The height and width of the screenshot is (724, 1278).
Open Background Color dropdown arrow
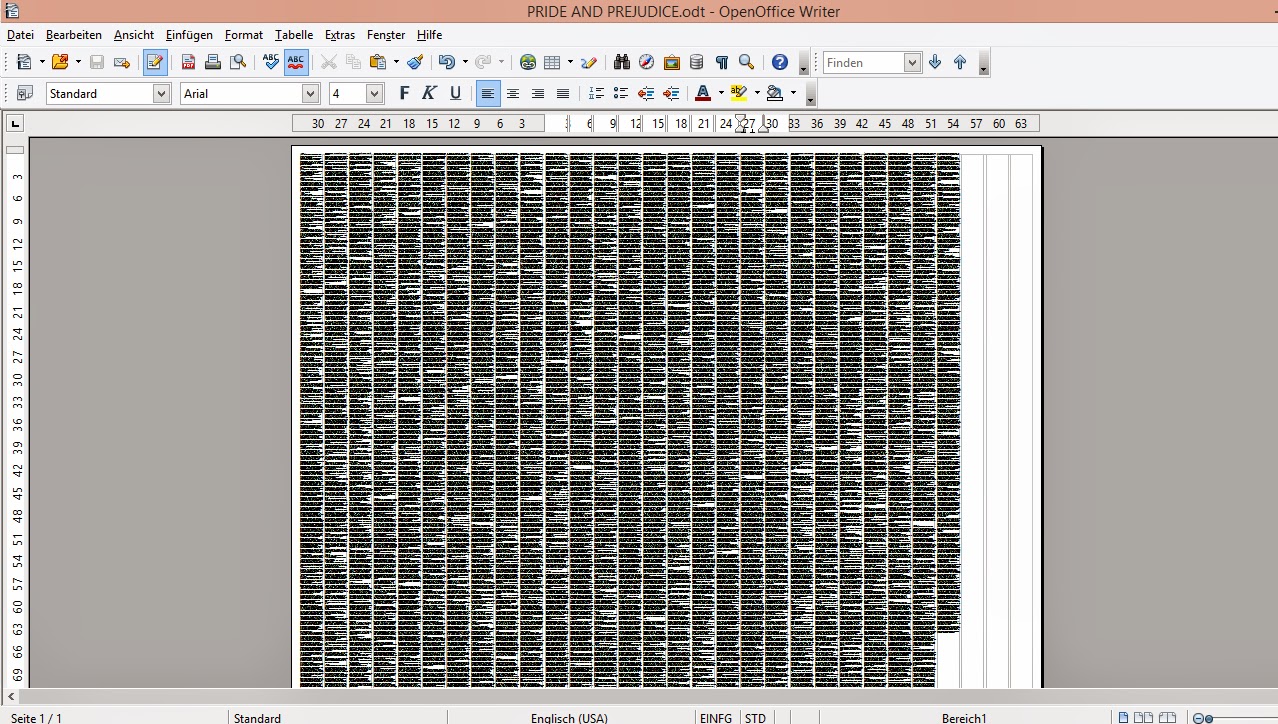coord(793,93)
